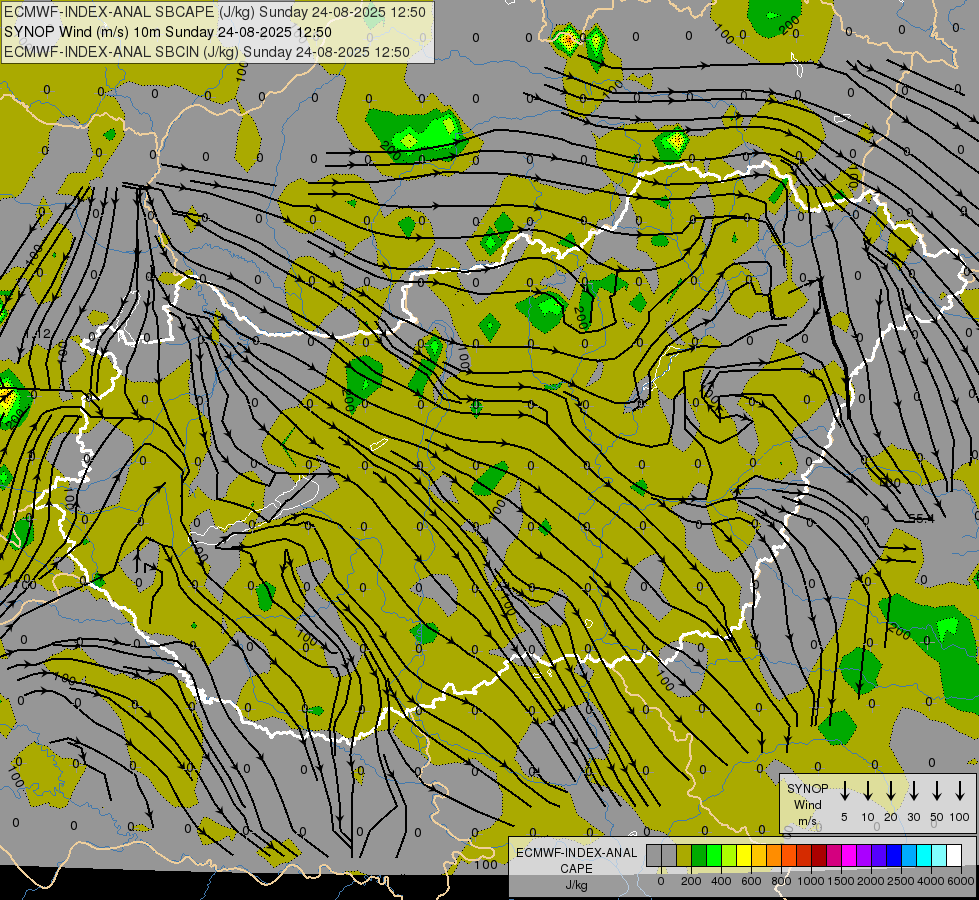The width and height of the screenshot is (979, 900).
Task: Click the '50' wind speed legend number
Action: pyautogui.click(x=937, y=817)
